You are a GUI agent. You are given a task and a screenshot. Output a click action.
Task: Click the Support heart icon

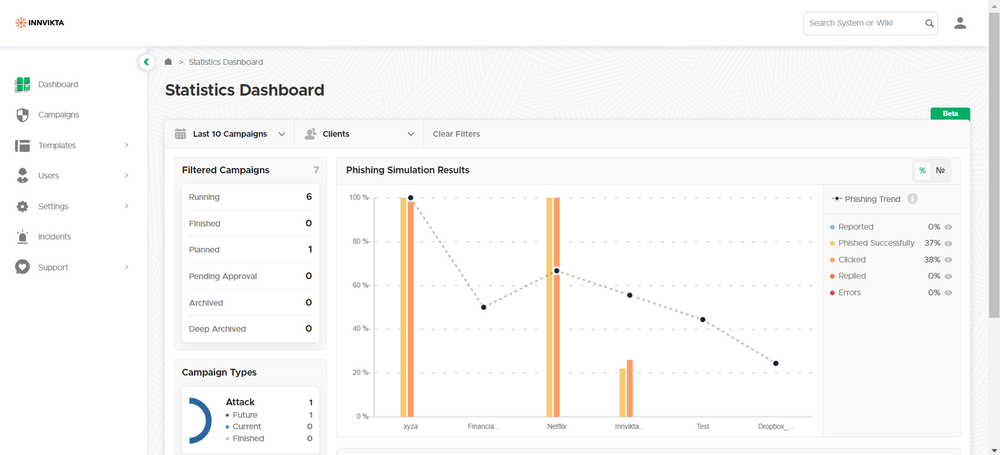(x=22, y=267)
